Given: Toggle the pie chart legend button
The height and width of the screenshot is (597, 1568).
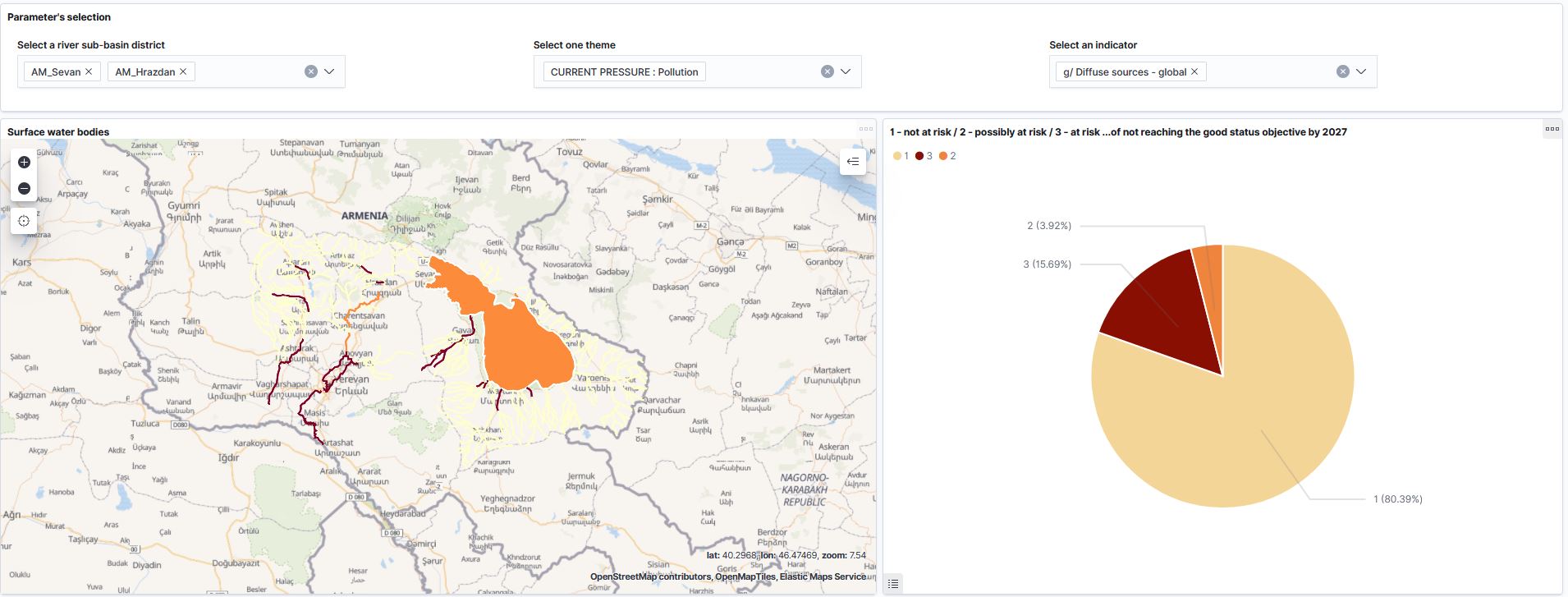Looking at the screenshot, I should pyautogui.click(x=893, y=584).
